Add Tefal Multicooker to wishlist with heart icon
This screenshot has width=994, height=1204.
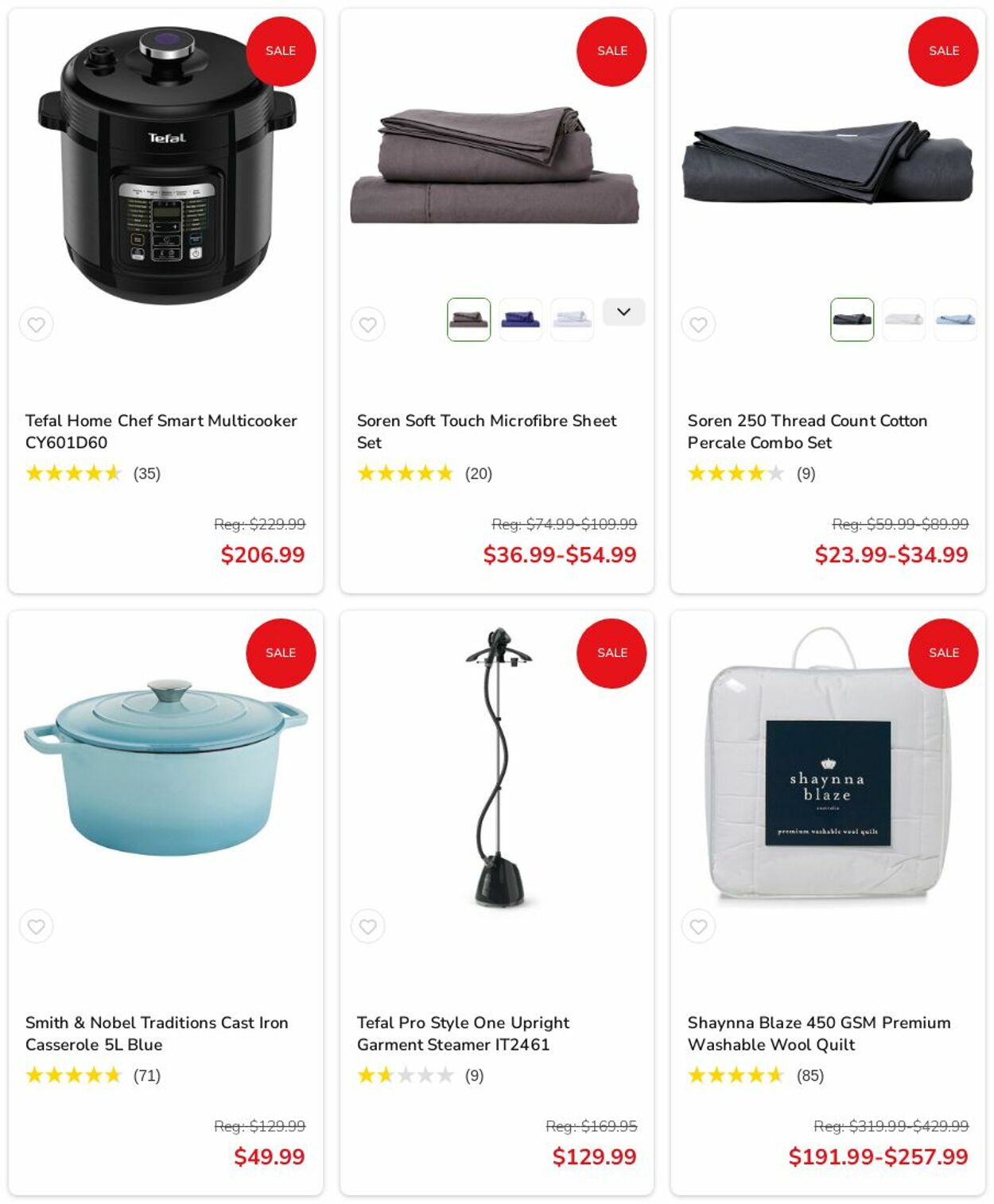click(x=37, y=324)
